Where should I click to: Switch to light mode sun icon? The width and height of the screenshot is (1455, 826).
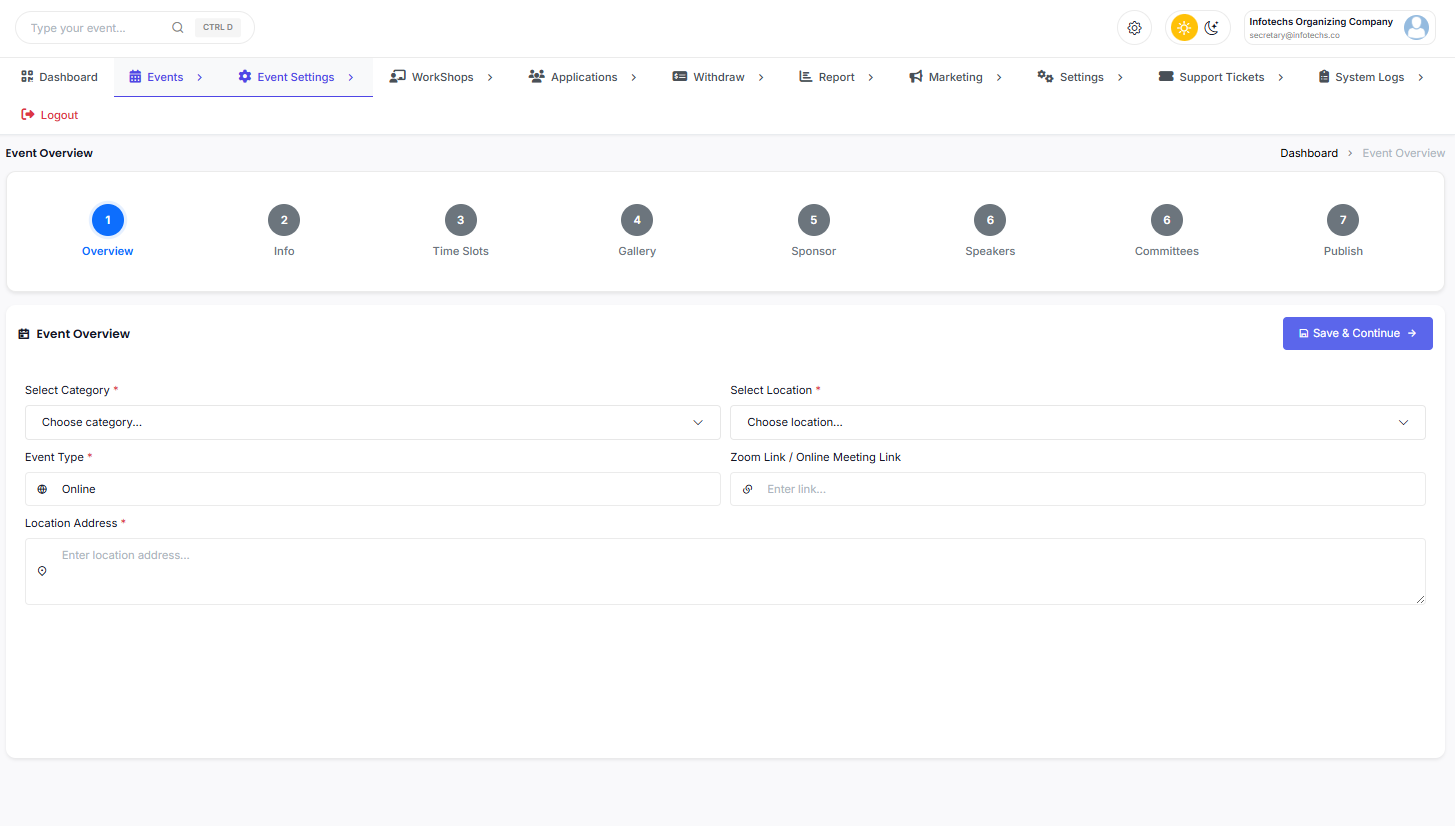pyautogui.click(x=1184, y=28)
